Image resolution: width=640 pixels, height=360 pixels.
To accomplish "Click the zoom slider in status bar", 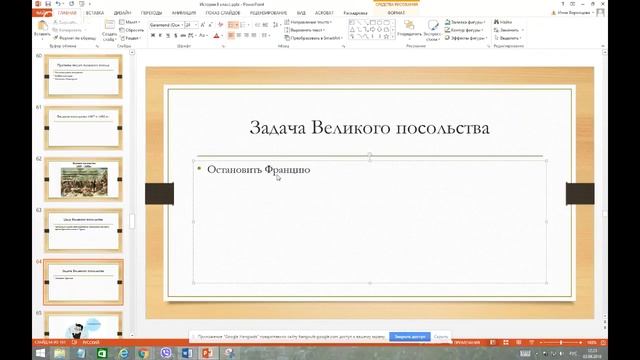I will coord(561,342).
